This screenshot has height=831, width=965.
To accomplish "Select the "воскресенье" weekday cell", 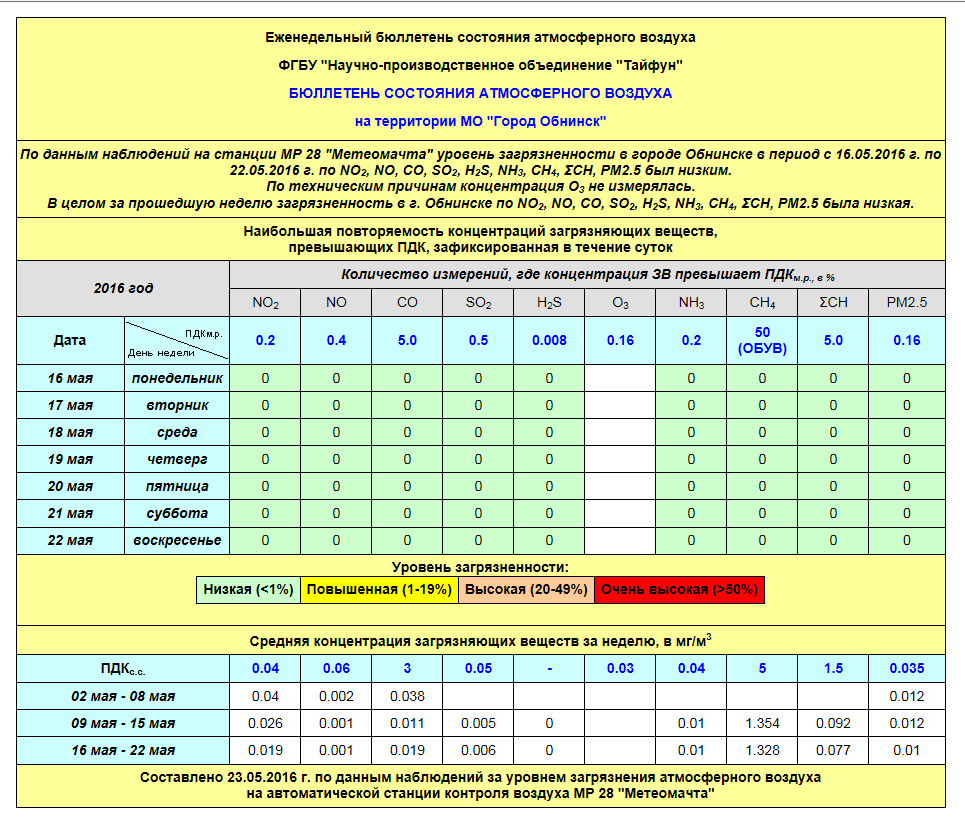I will point(176,540).
